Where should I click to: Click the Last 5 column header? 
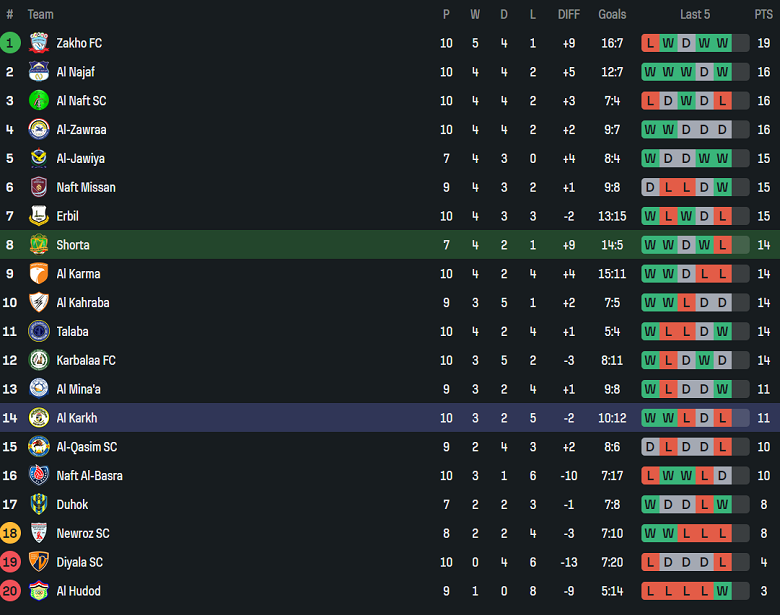coord(695,14)
